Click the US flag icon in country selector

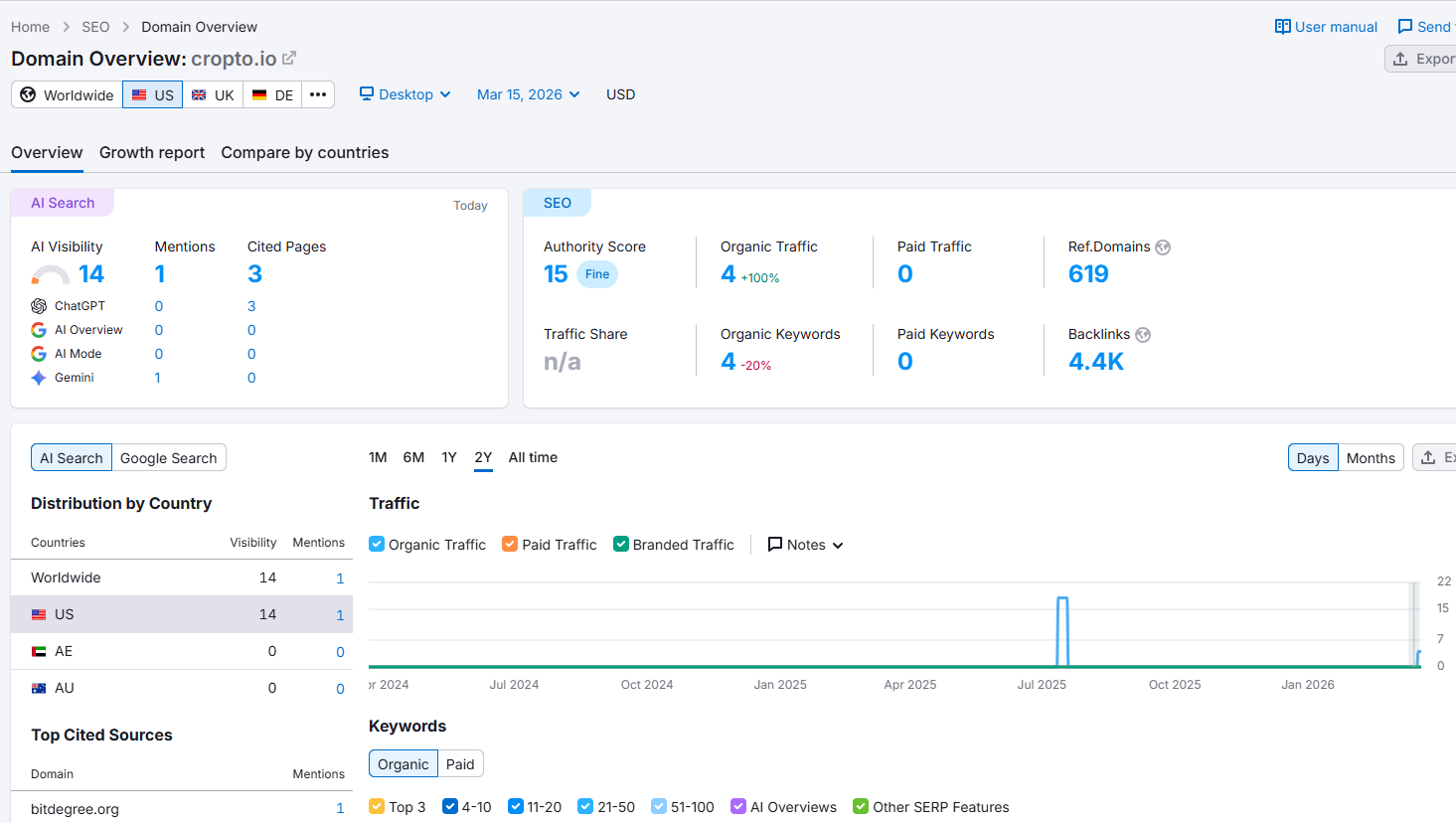(x=139, y=95)
